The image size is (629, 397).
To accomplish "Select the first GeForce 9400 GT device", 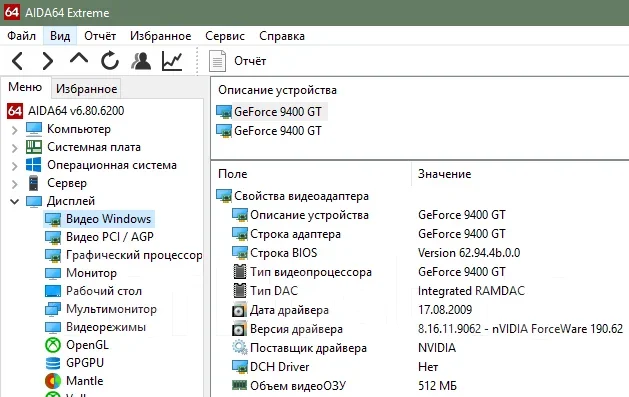I will coord(272,111).
